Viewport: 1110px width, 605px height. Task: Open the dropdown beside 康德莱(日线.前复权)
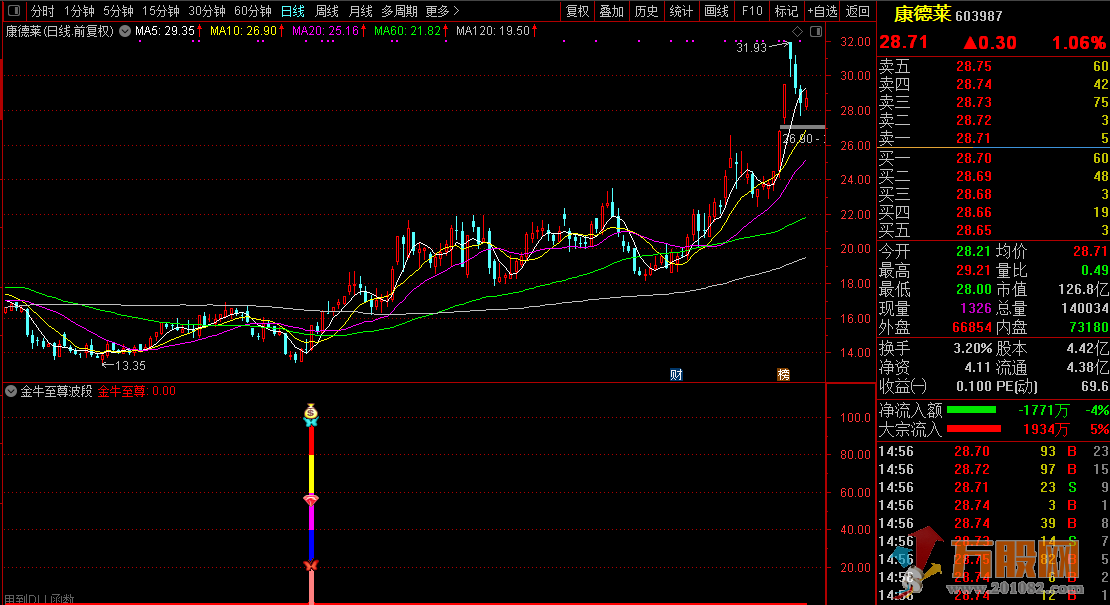125,31
